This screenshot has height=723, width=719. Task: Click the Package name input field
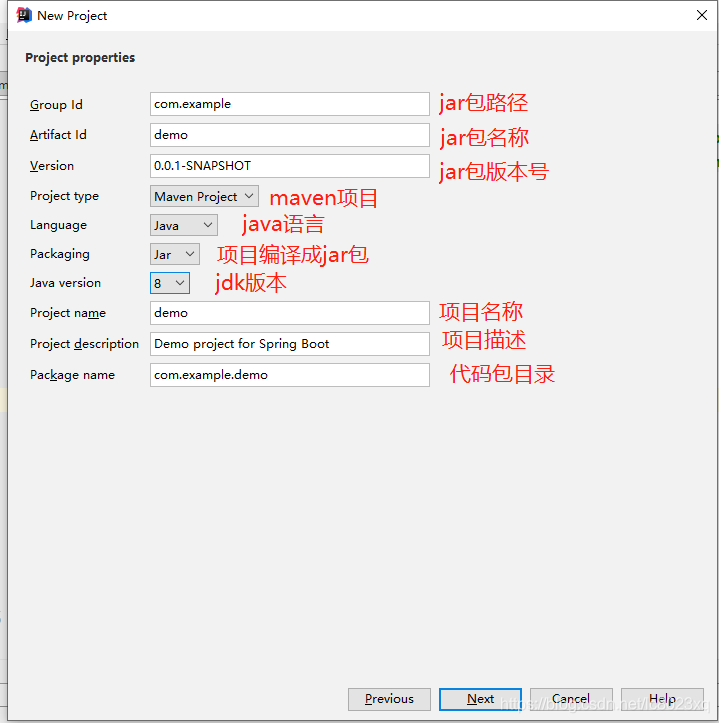click(290, 374)
